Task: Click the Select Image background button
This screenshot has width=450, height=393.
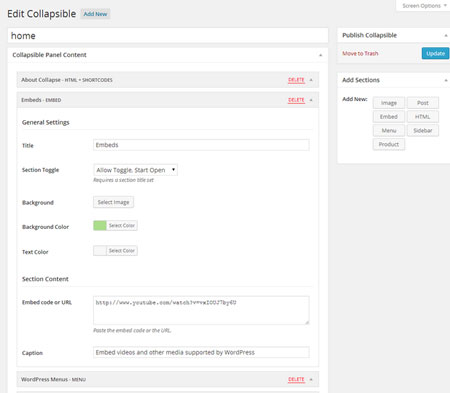Action: (x=113, y=202)
